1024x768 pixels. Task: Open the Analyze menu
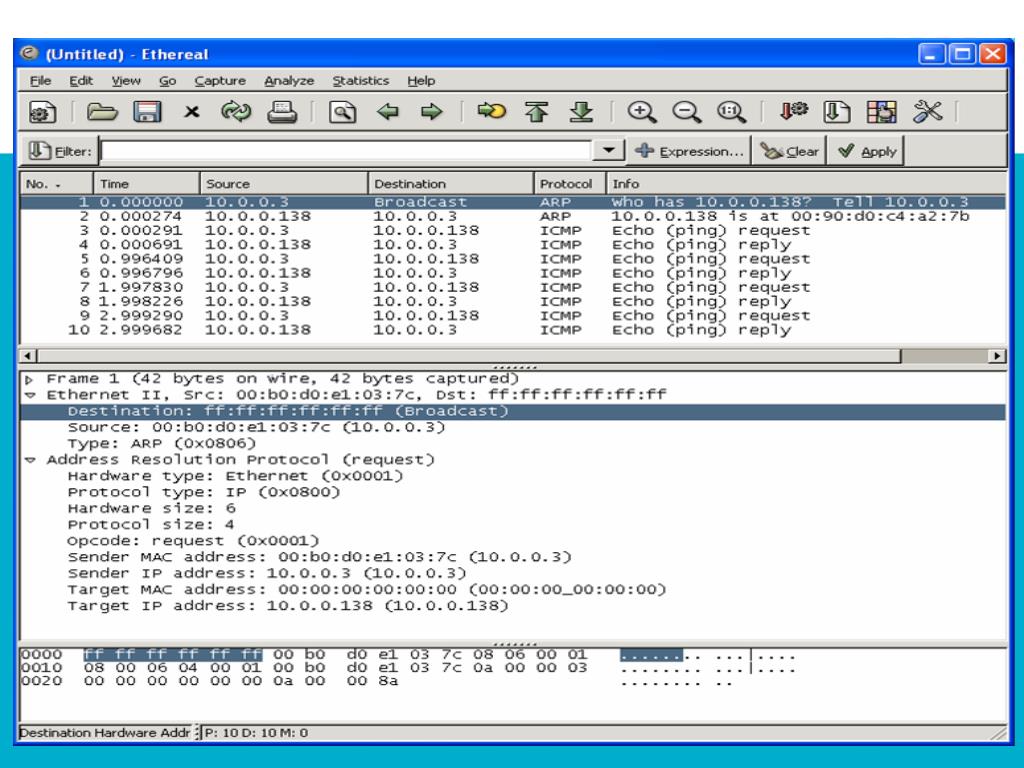pos(289,80)
